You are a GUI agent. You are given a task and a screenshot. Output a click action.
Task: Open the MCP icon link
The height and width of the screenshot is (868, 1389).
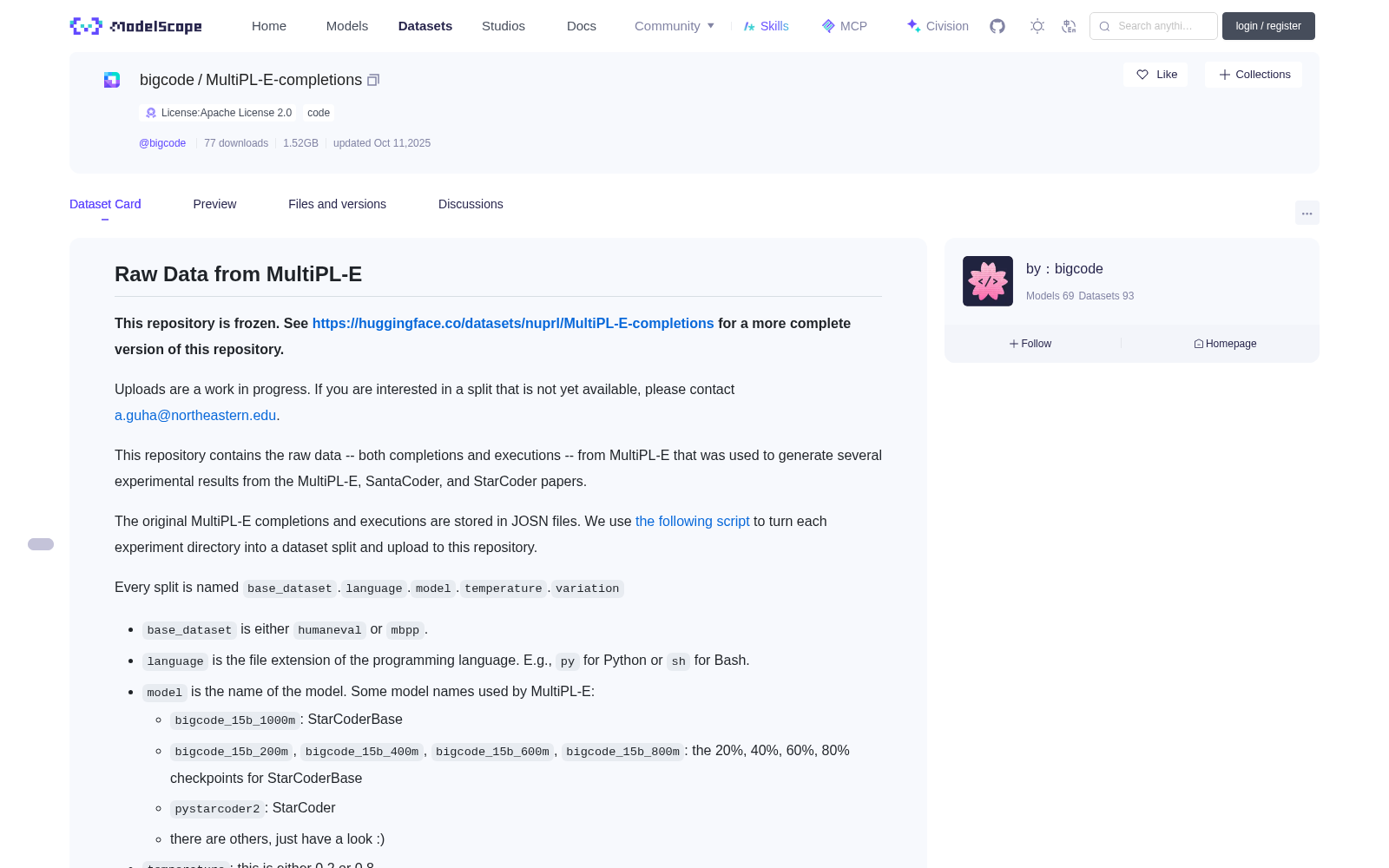point(844,26)
